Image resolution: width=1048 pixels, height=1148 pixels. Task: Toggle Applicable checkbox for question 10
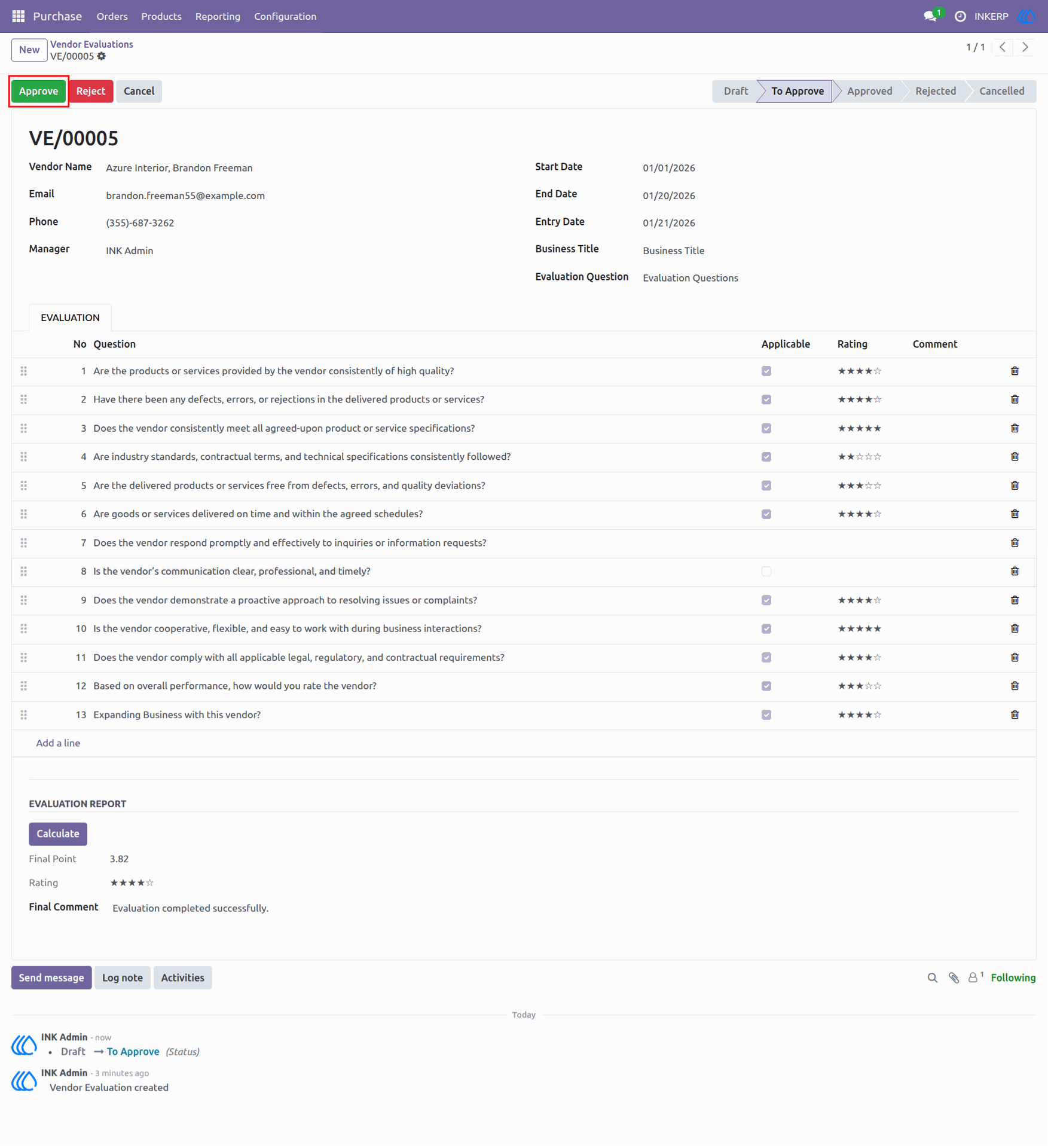coord(766,629)
